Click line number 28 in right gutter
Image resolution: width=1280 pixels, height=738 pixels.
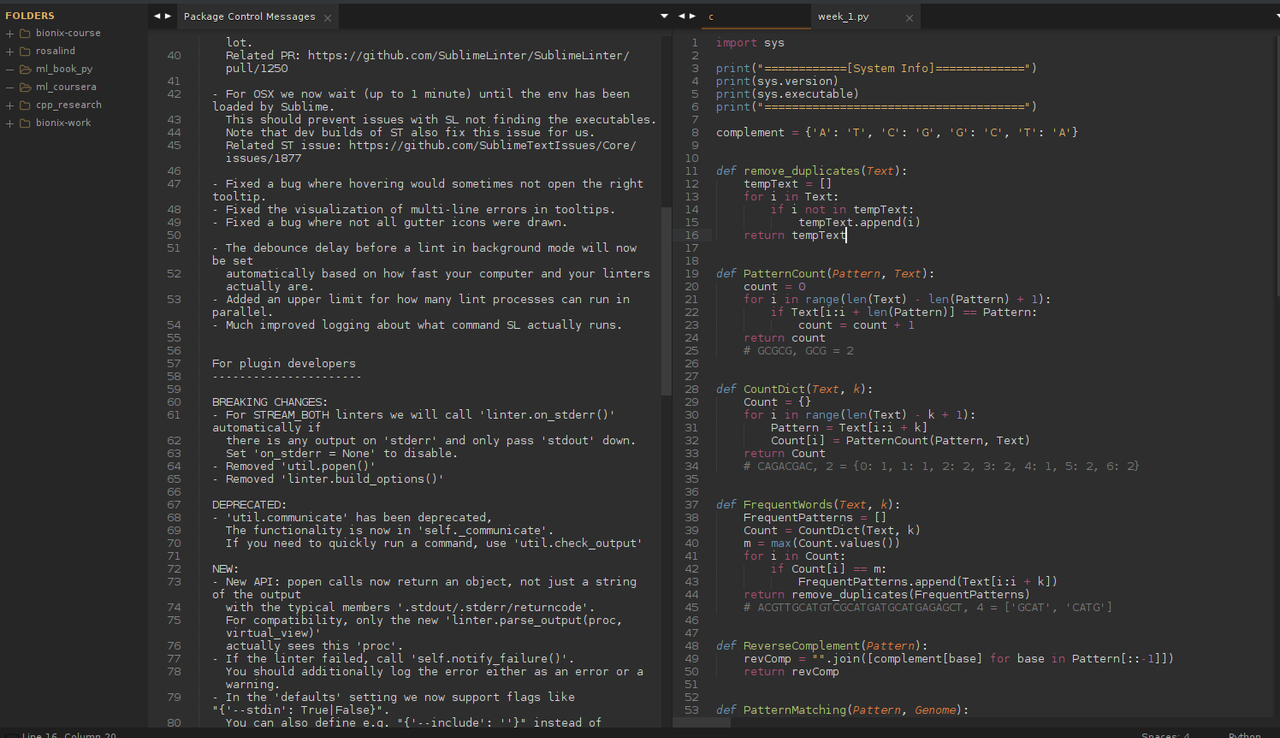click(x=691, y=389)
